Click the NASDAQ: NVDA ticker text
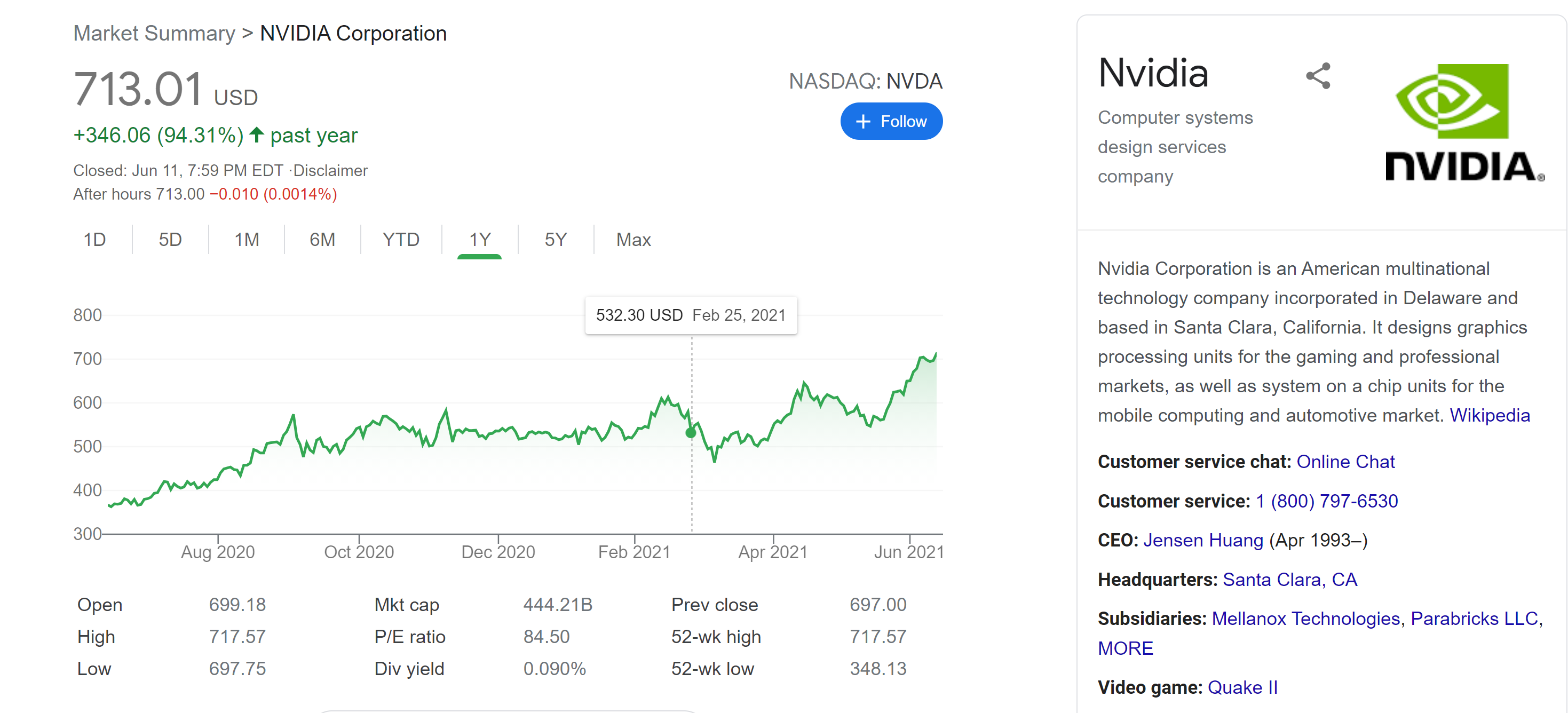 pos(865,81)
